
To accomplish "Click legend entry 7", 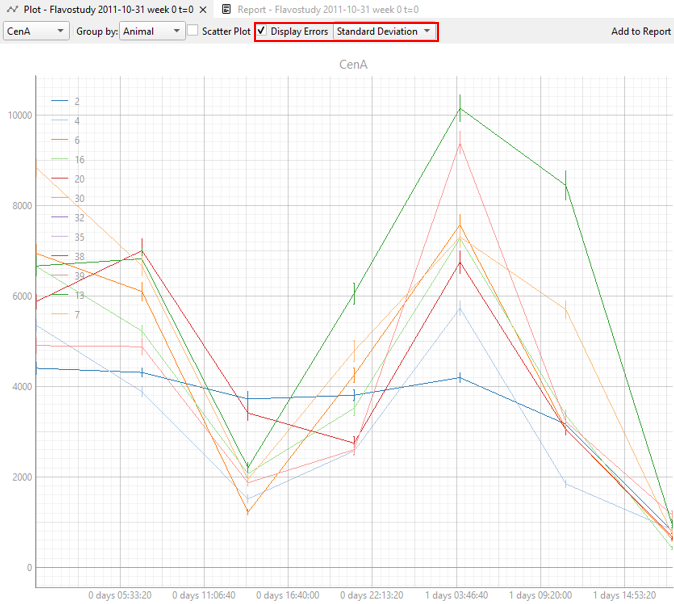I will [x=65, y=314].
